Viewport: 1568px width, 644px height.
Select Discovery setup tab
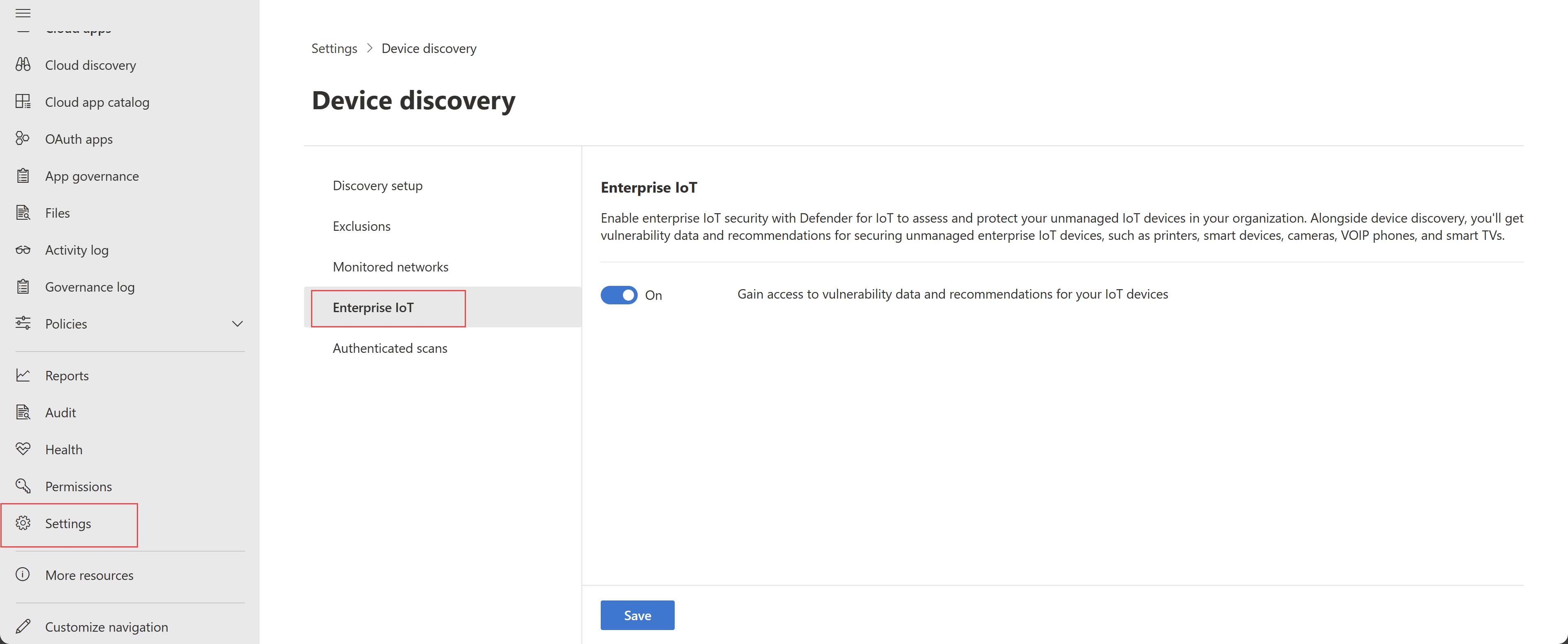(378, 184)
